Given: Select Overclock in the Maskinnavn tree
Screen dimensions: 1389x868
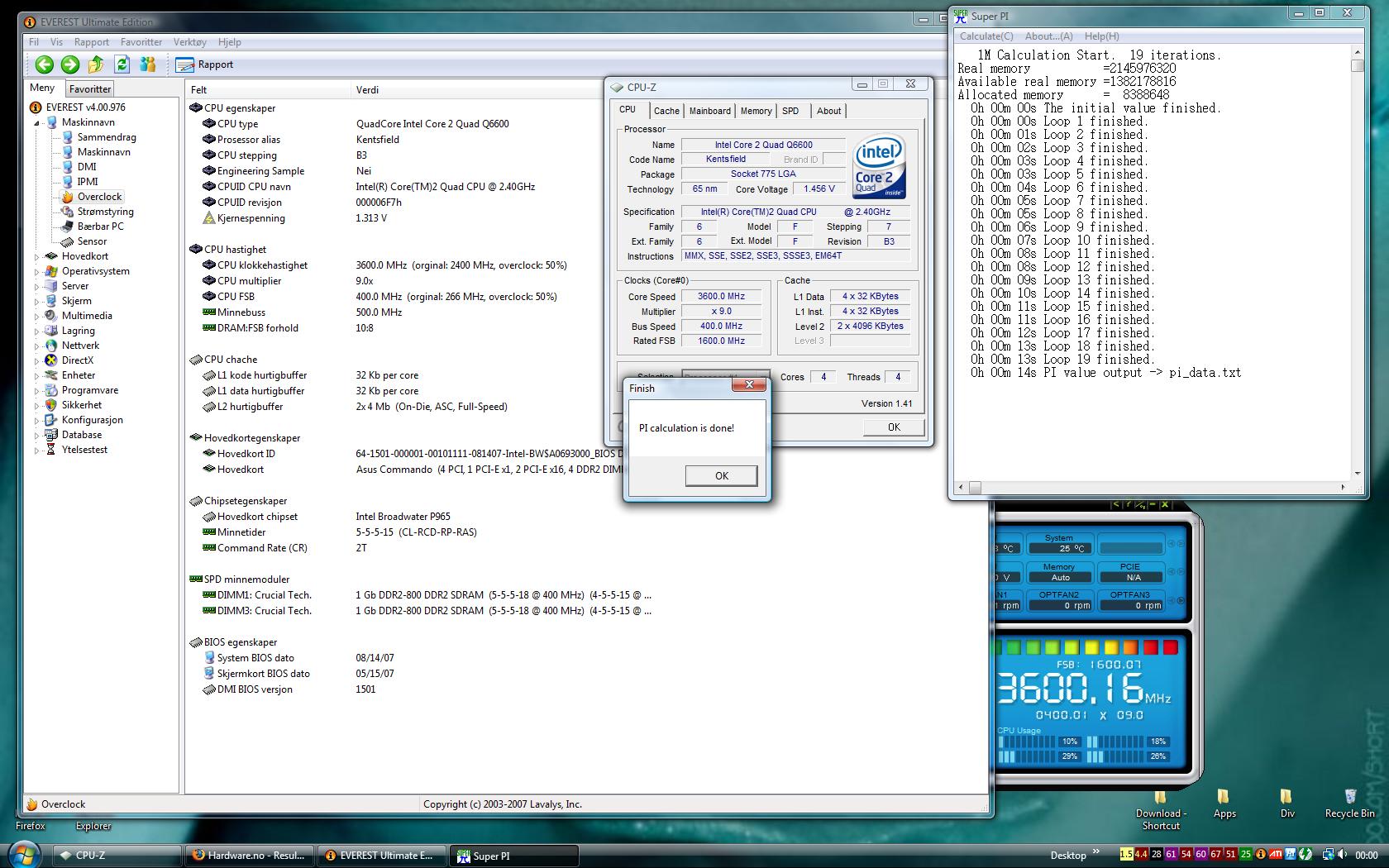Looking at the screenshot, I should (x=99, y=197).
